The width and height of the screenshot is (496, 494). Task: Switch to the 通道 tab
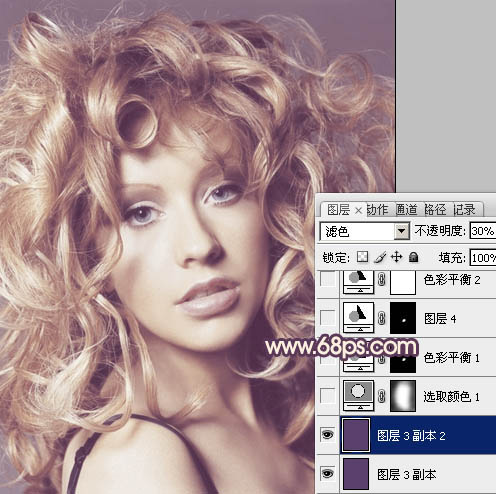[x=407, y=210]
